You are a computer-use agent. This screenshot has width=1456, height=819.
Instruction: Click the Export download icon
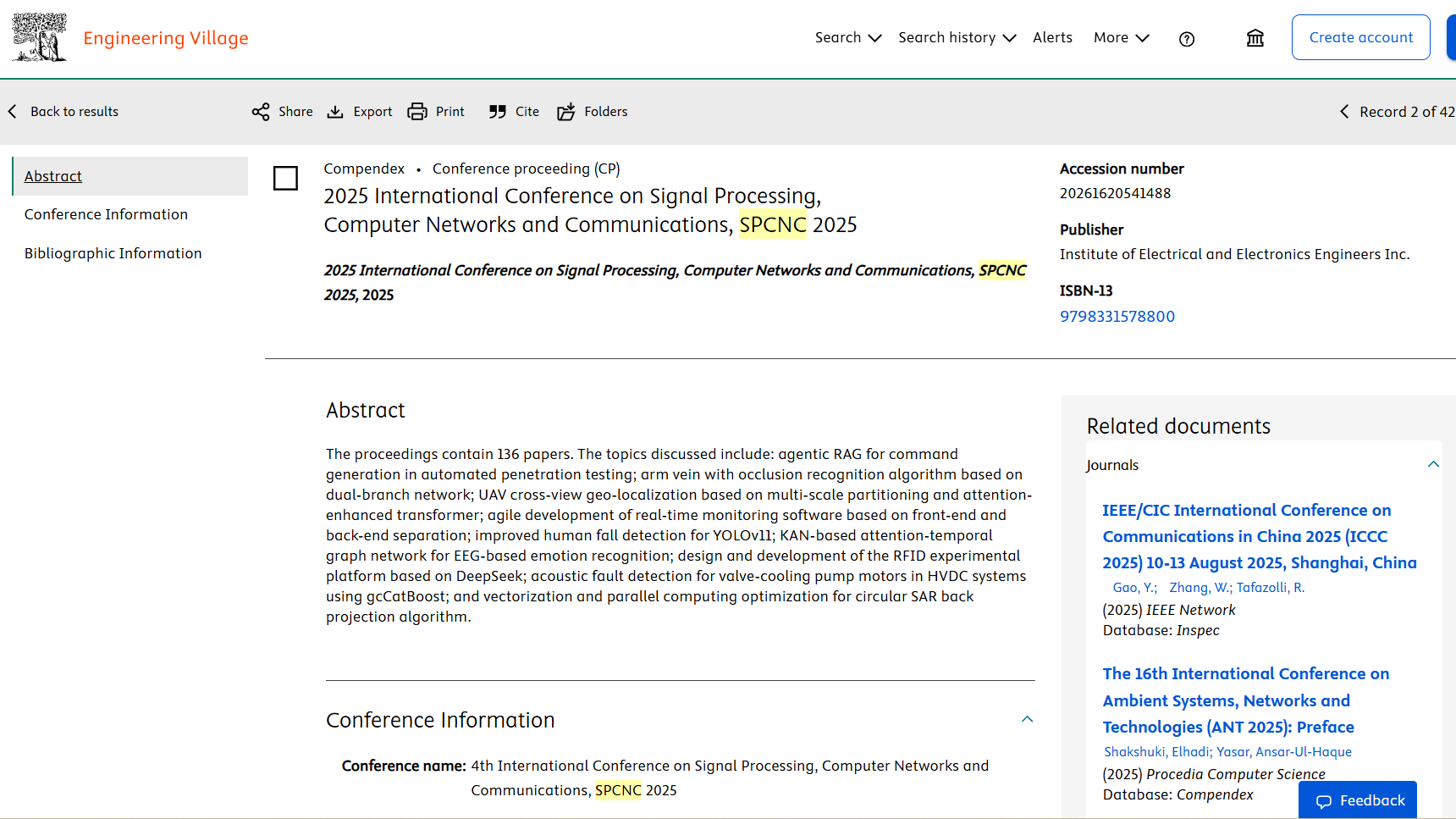(335, 112)
